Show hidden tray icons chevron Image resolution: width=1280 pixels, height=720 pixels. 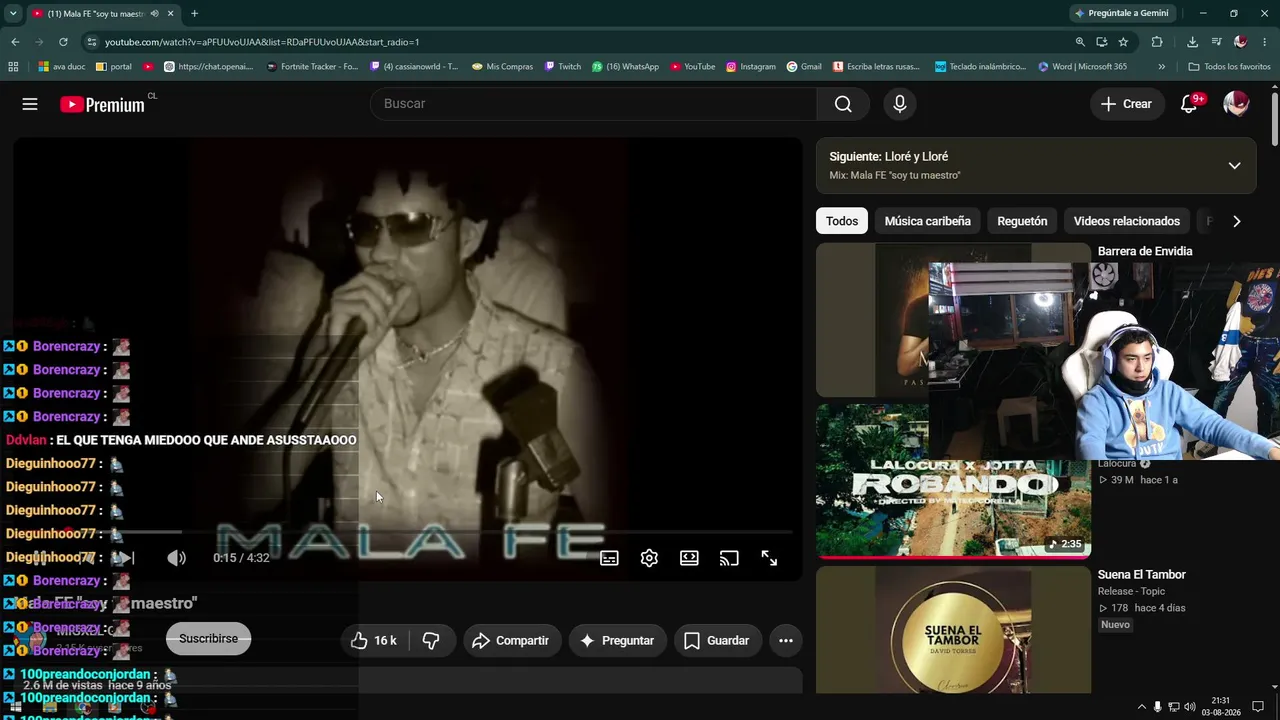pyautogui.click(x=1142, y=707)
